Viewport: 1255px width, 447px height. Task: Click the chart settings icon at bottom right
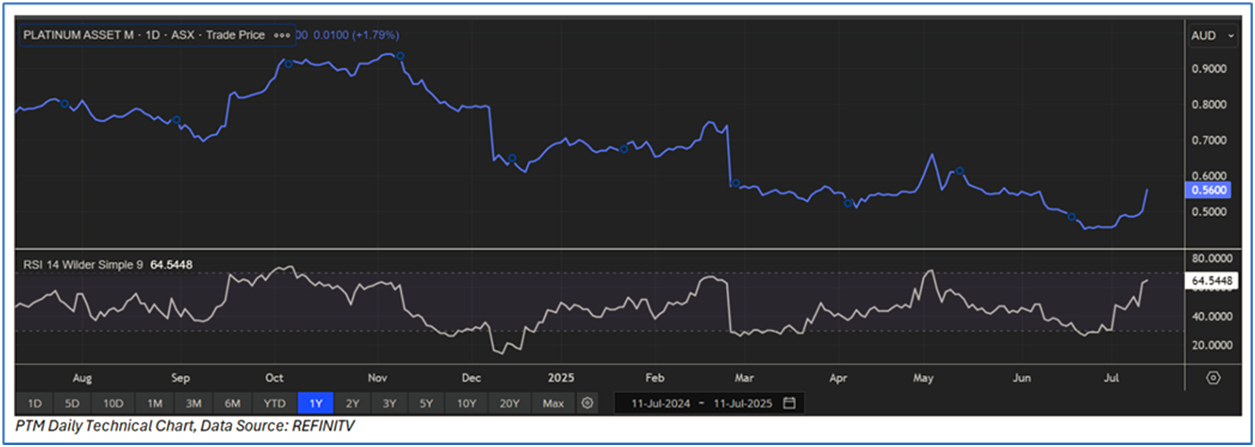pyautogui.click(x=1213, y=378)
